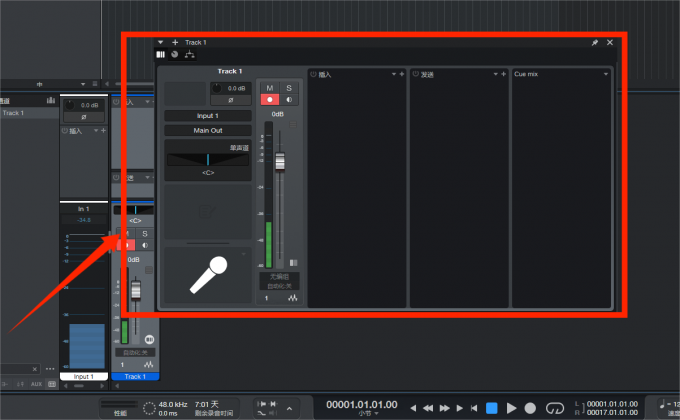Rewind using the double-left arrow

428,408
